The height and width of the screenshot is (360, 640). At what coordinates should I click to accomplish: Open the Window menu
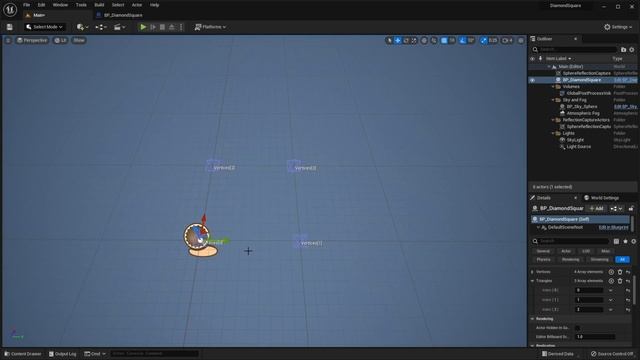tap(60, 5)
